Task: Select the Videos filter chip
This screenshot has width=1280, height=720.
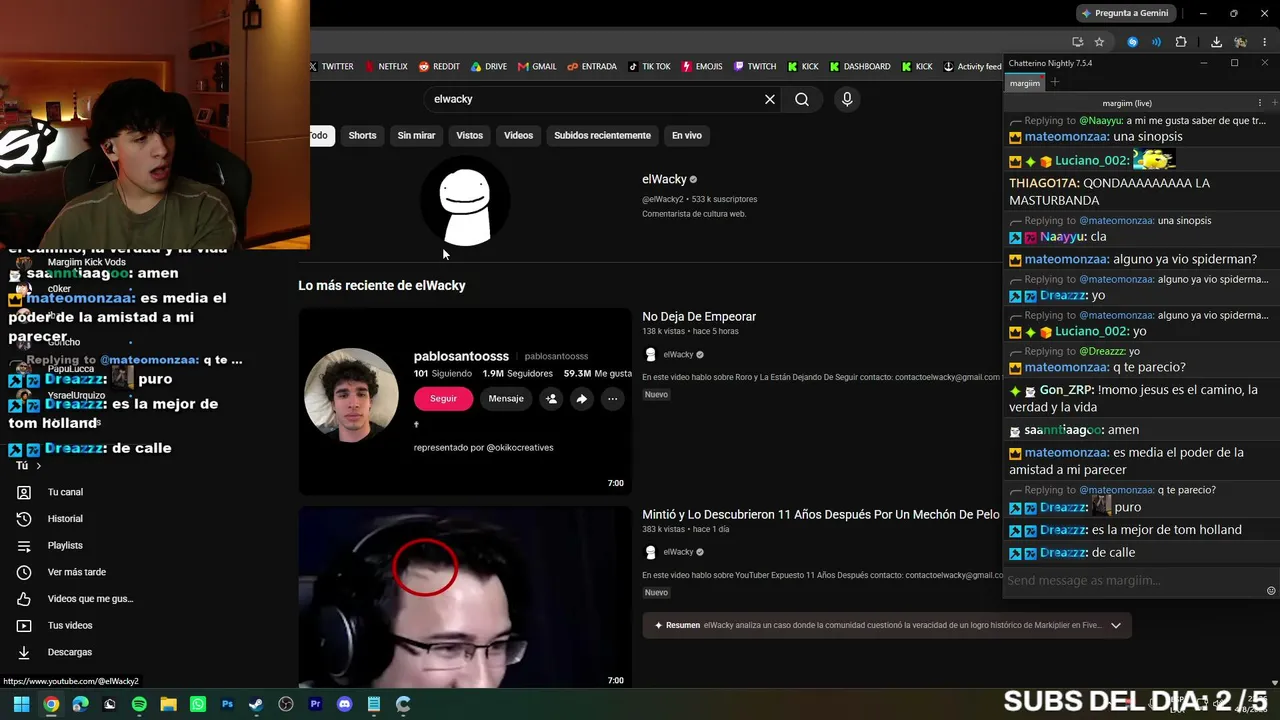Action: coord(518,135)
